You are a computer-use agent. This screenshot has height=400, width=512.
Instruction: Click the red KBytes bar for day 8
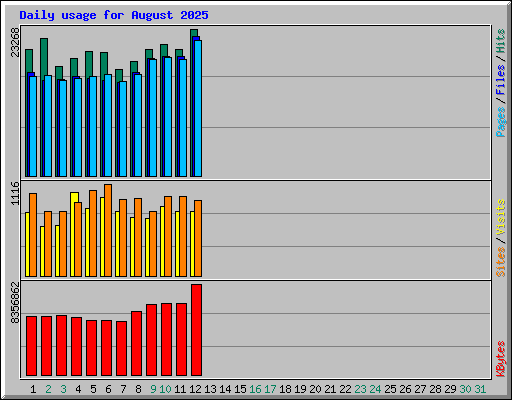click(136, 343)
